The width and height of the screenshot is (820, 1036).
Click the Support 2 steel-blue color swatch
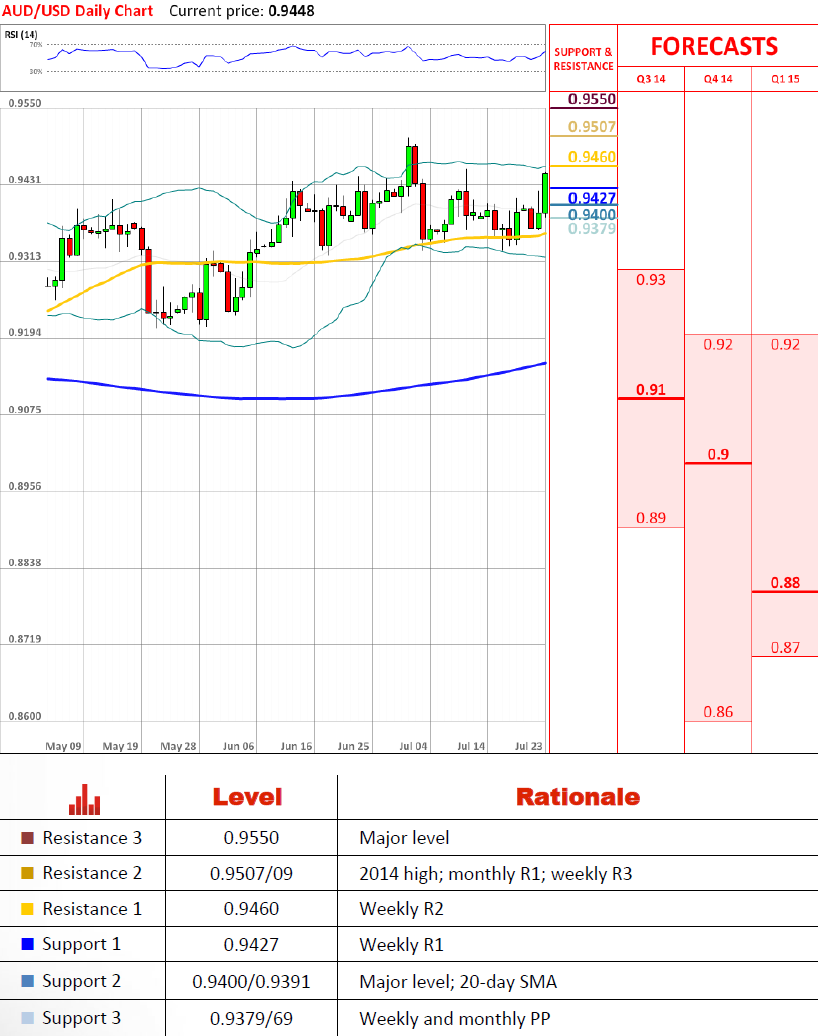(28, 980)
